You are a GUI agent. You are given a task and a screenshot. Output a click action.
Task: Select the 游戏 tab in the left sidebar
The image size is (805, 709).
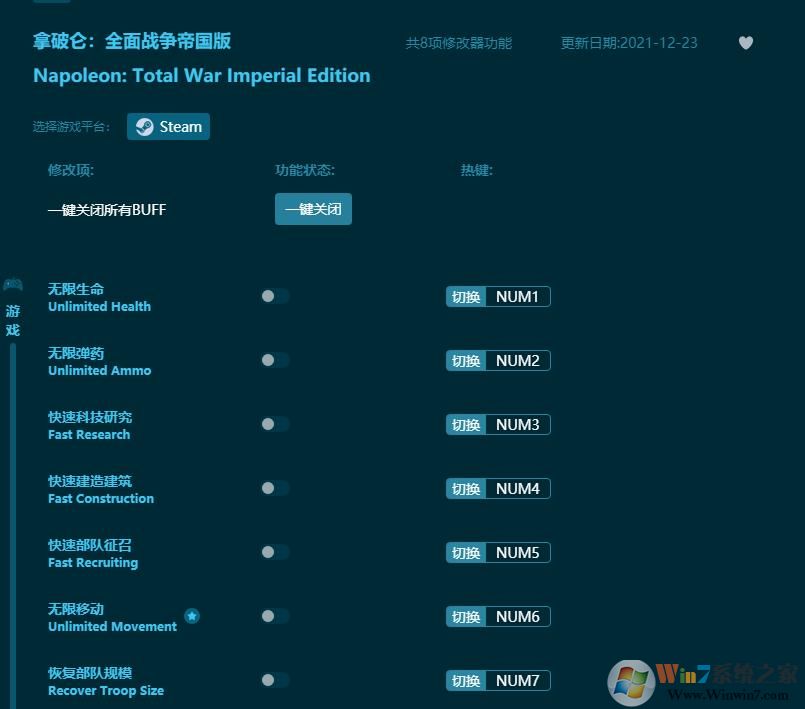13,315
